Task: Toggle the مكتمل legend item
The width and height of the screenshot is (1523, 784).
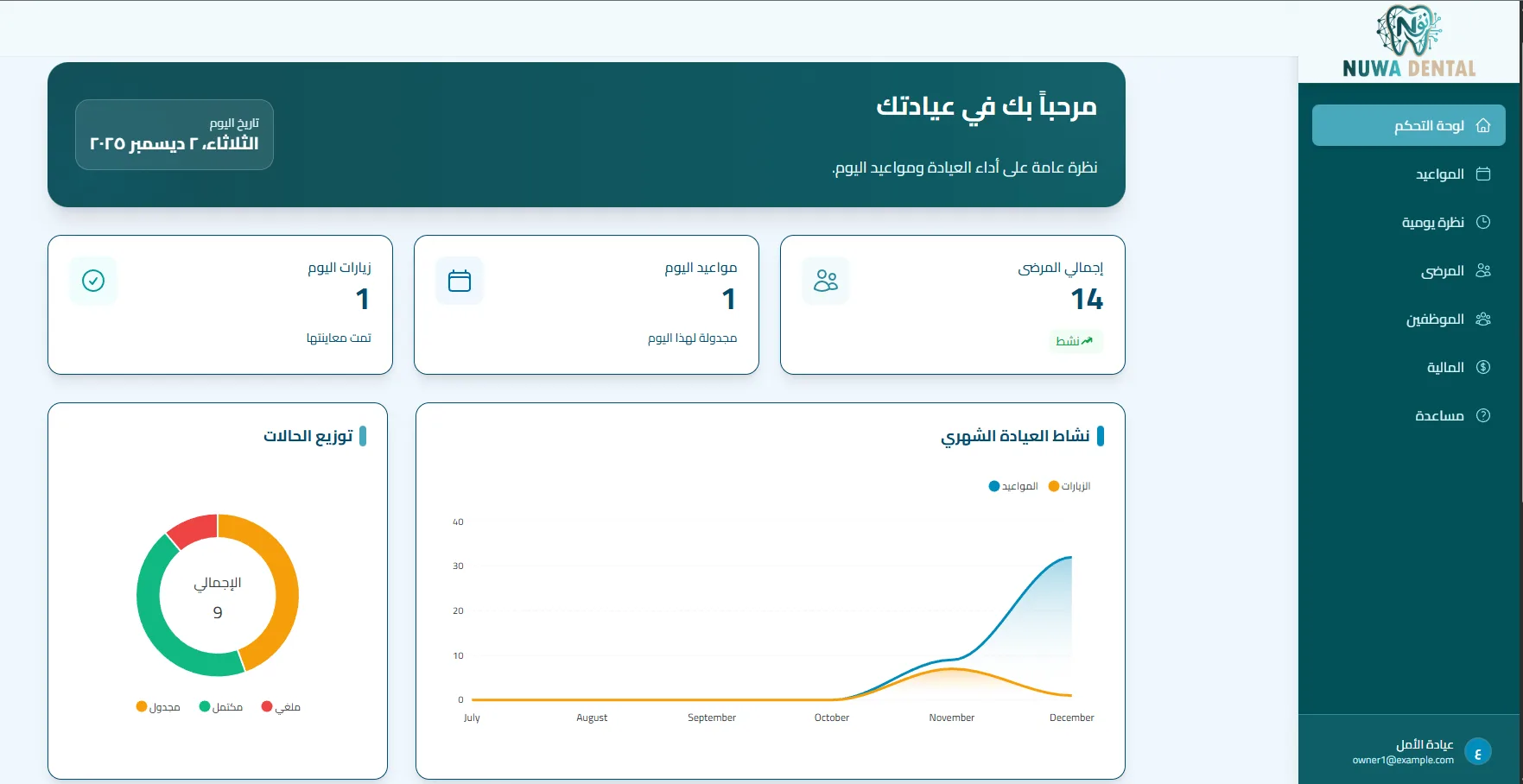Action: click(221, 707)
